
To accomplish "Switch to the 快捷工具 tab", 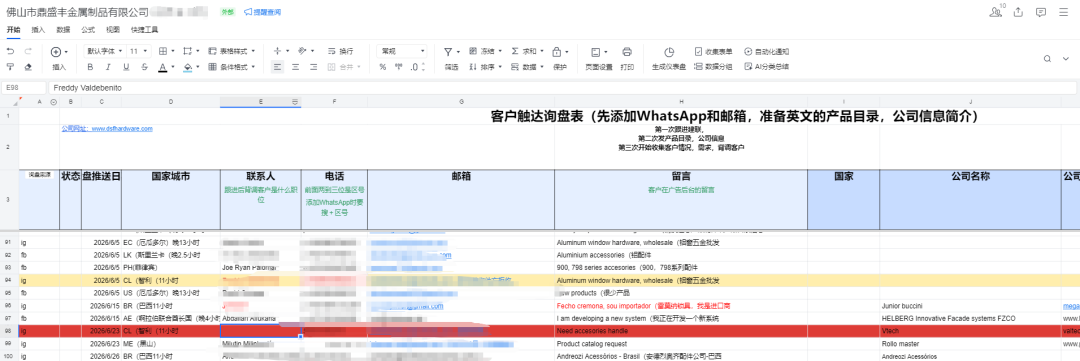I will click(145, 30).
